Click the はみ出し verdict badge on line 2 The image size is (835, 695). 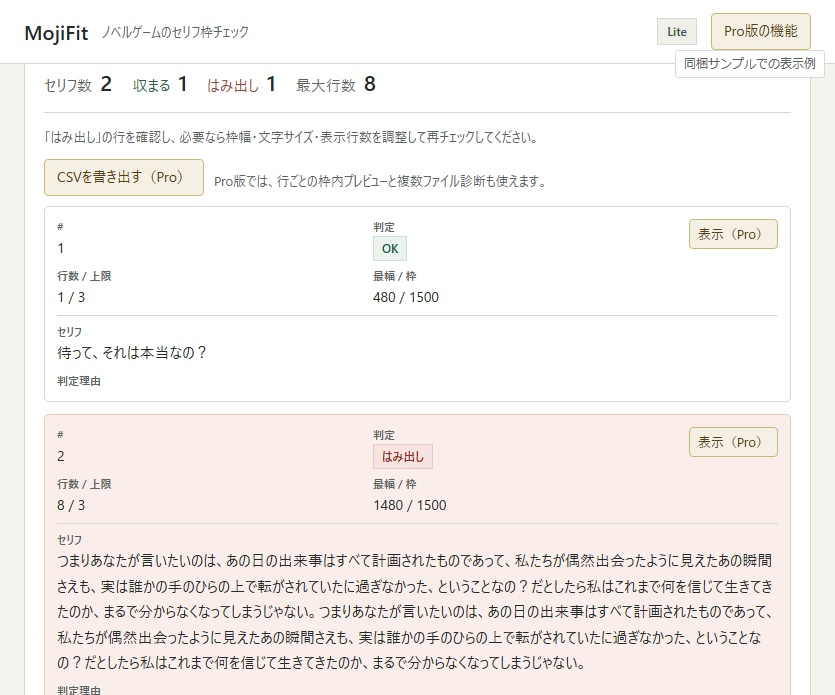pyautogui.click(x=403, y=456)
